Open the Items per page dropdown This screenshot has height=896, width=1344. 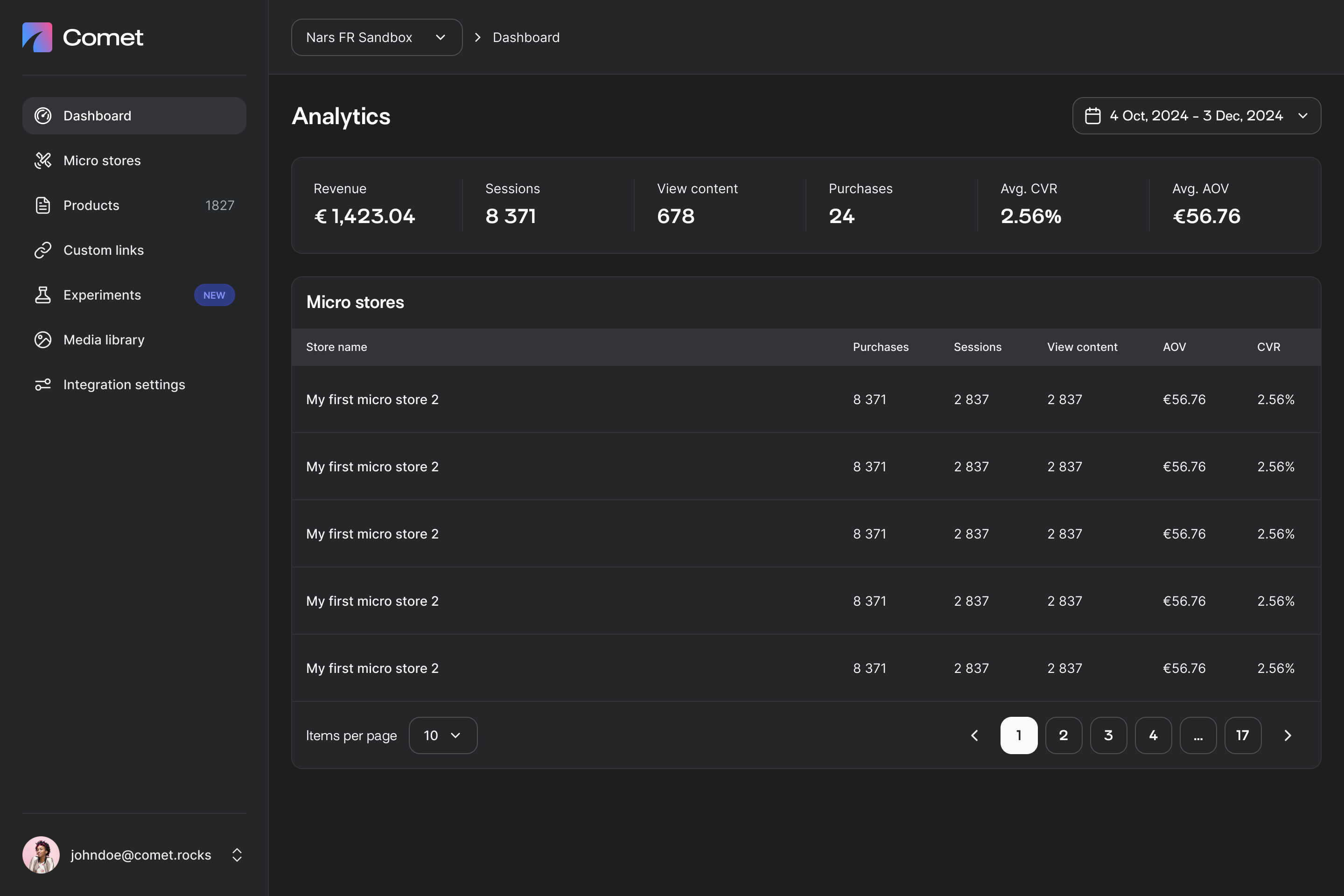pyautogui.click(x=443, y=735)
